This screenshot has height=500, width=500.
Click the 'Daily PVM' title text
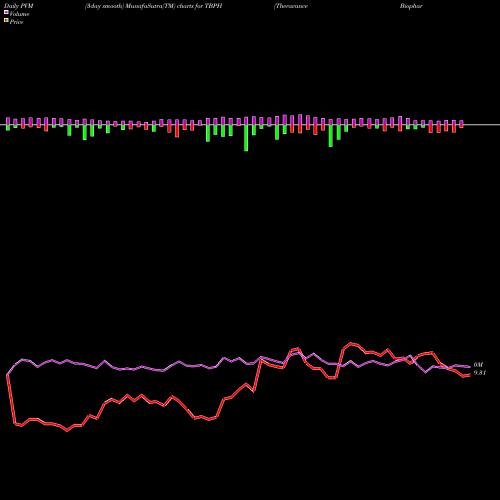(19, 6)
